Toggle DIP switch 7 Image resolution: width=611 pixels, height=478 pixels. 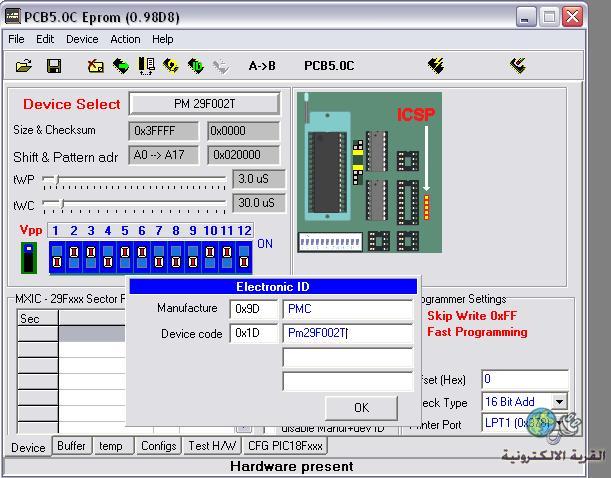click(x=159, y=258)
